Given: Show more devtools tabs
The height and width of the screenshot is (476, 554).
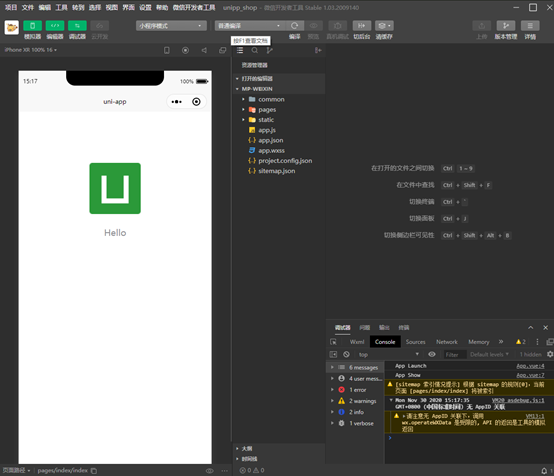Looking at the screenshot, I should (501, 341).
